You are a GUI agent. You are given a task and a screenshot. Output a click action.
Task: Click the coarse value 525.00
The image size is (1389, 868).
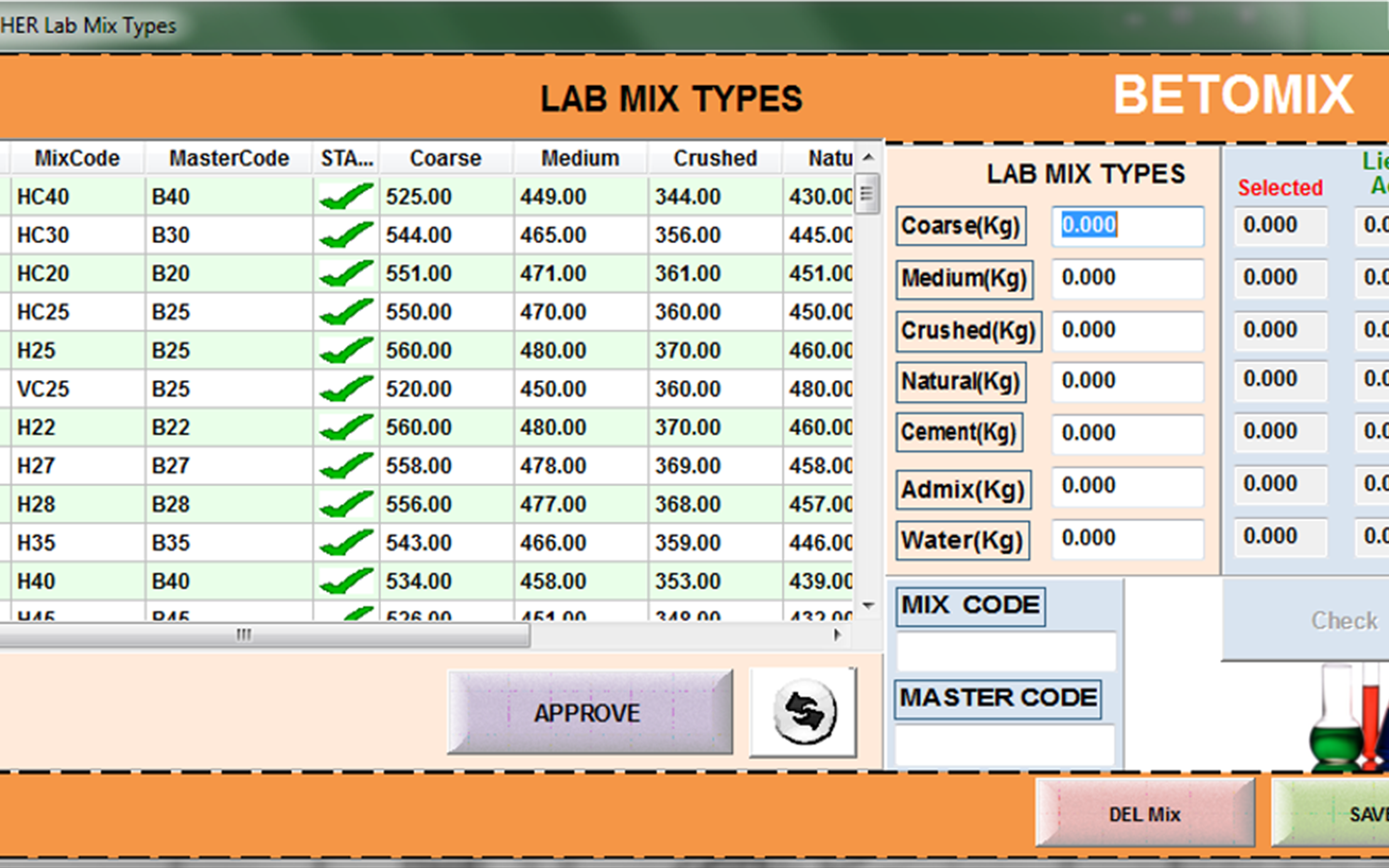(x=447, y=197)
